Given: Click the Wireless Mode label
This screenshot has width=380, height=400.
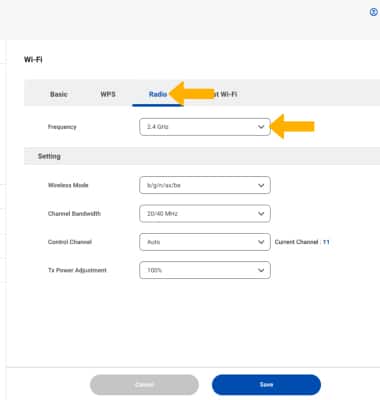Looking at the screenshot, I should pos(68,185).
